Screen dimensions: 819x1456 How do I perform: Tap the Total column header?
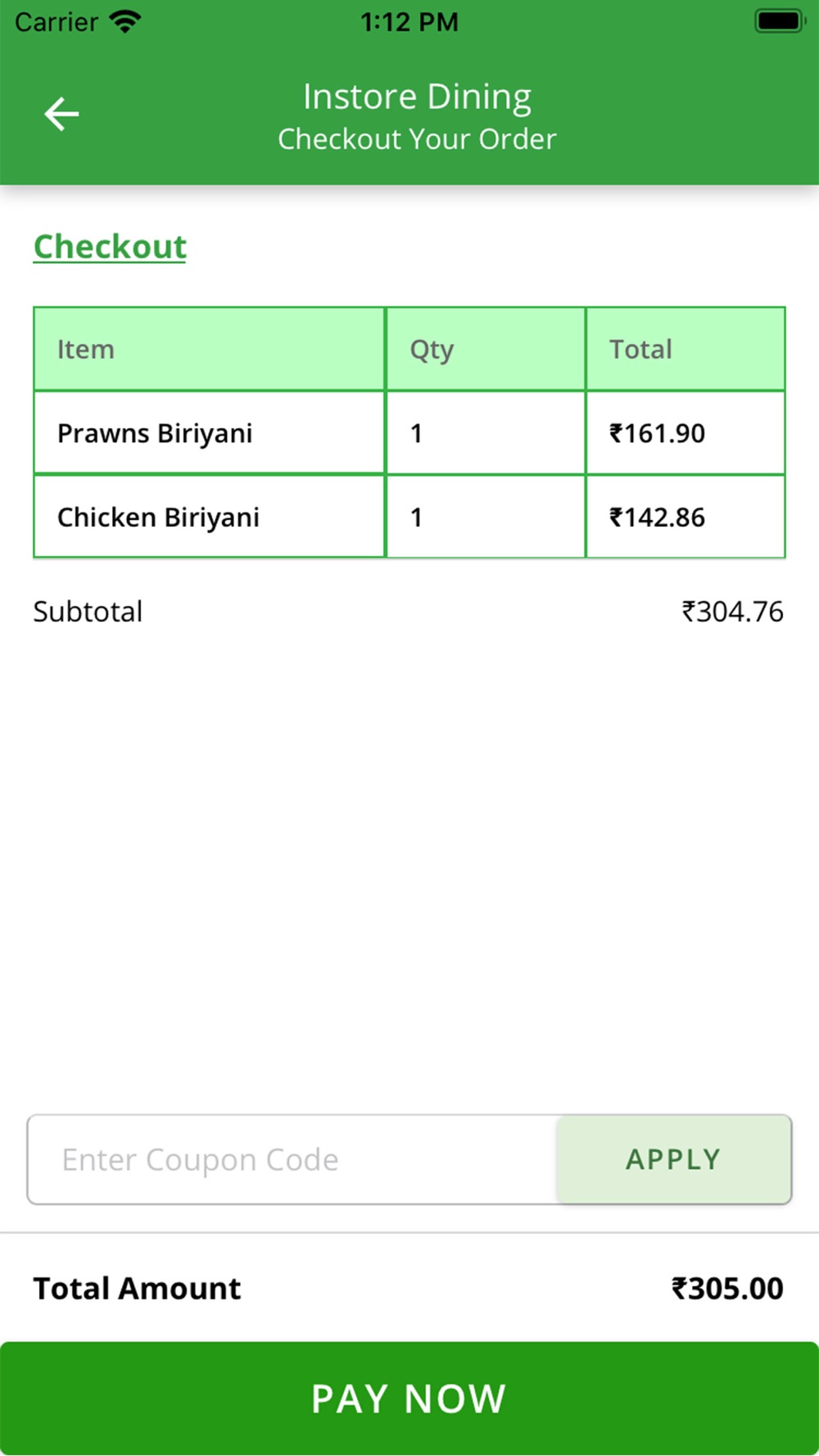[640, 350]
